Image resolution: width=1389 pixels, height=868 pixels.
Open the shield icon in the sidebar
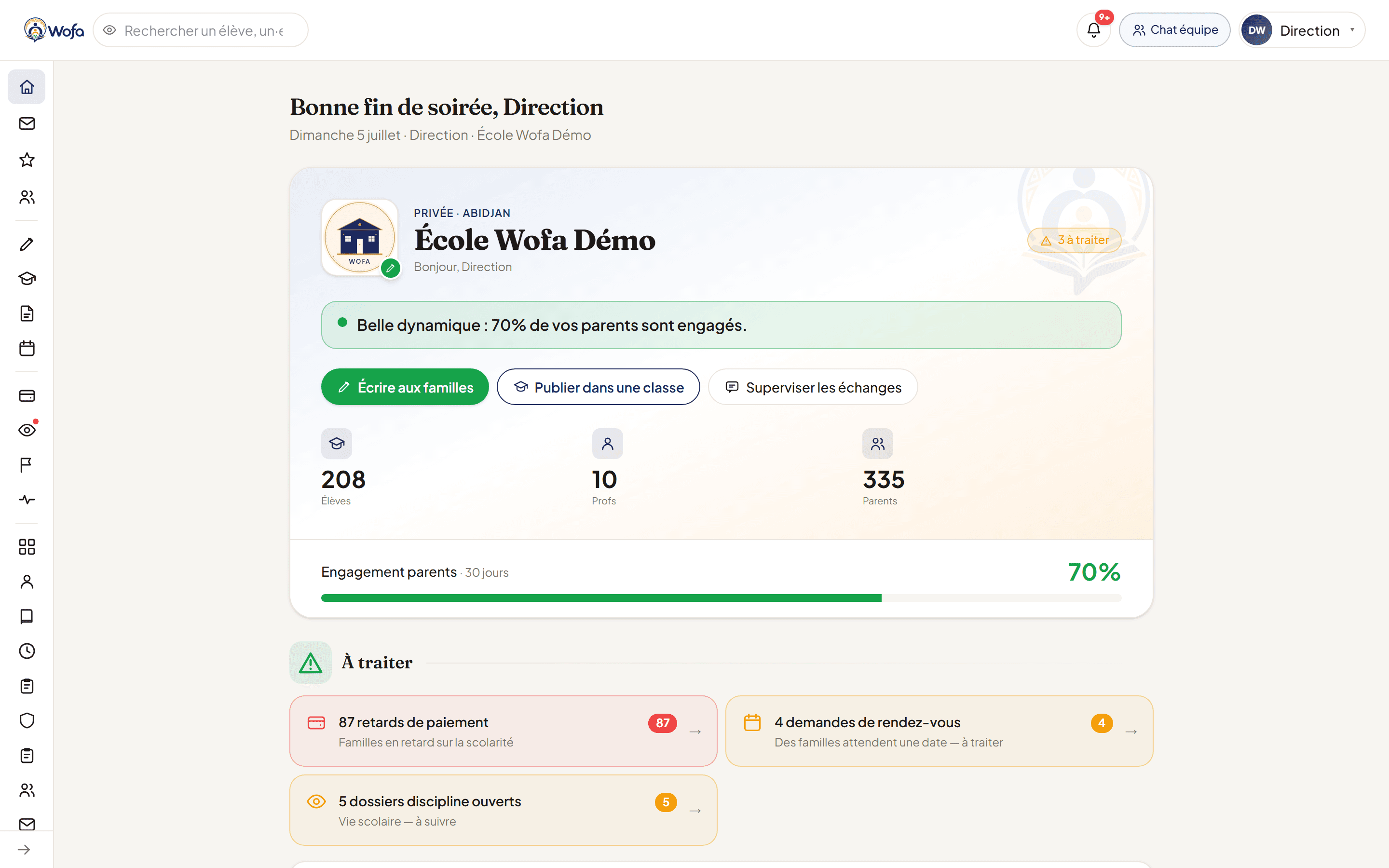[x=27, y=720]
